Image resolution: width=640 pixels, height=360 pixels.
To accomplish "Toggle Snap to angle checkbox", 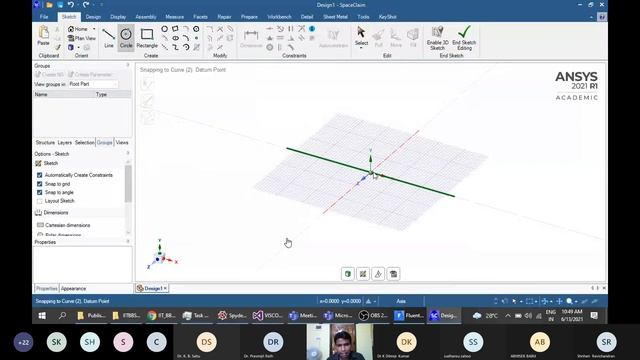I will (x=40, y=192).
